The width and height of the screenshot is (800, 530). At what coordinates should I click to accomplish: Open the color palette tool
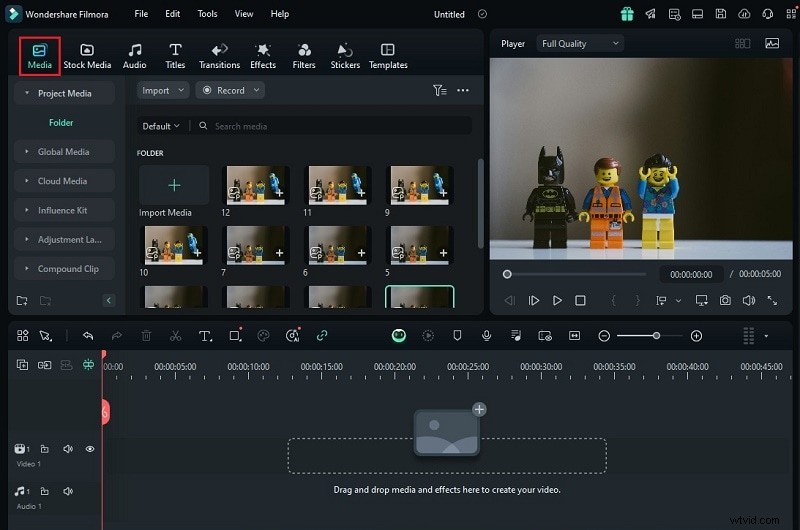263,336
